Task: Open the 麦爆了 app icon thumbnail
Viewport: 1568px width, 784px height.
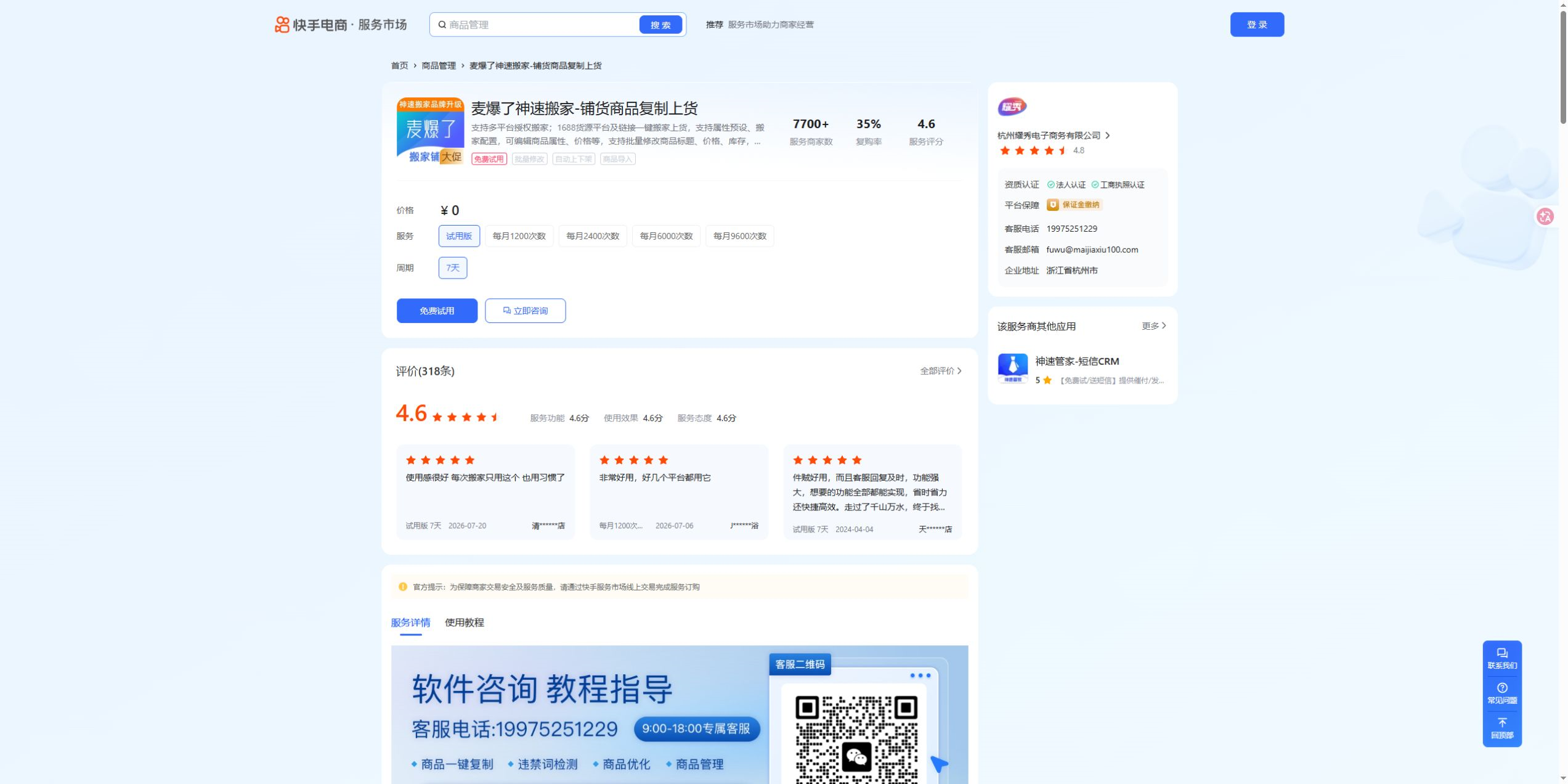Action: [430, 131]
